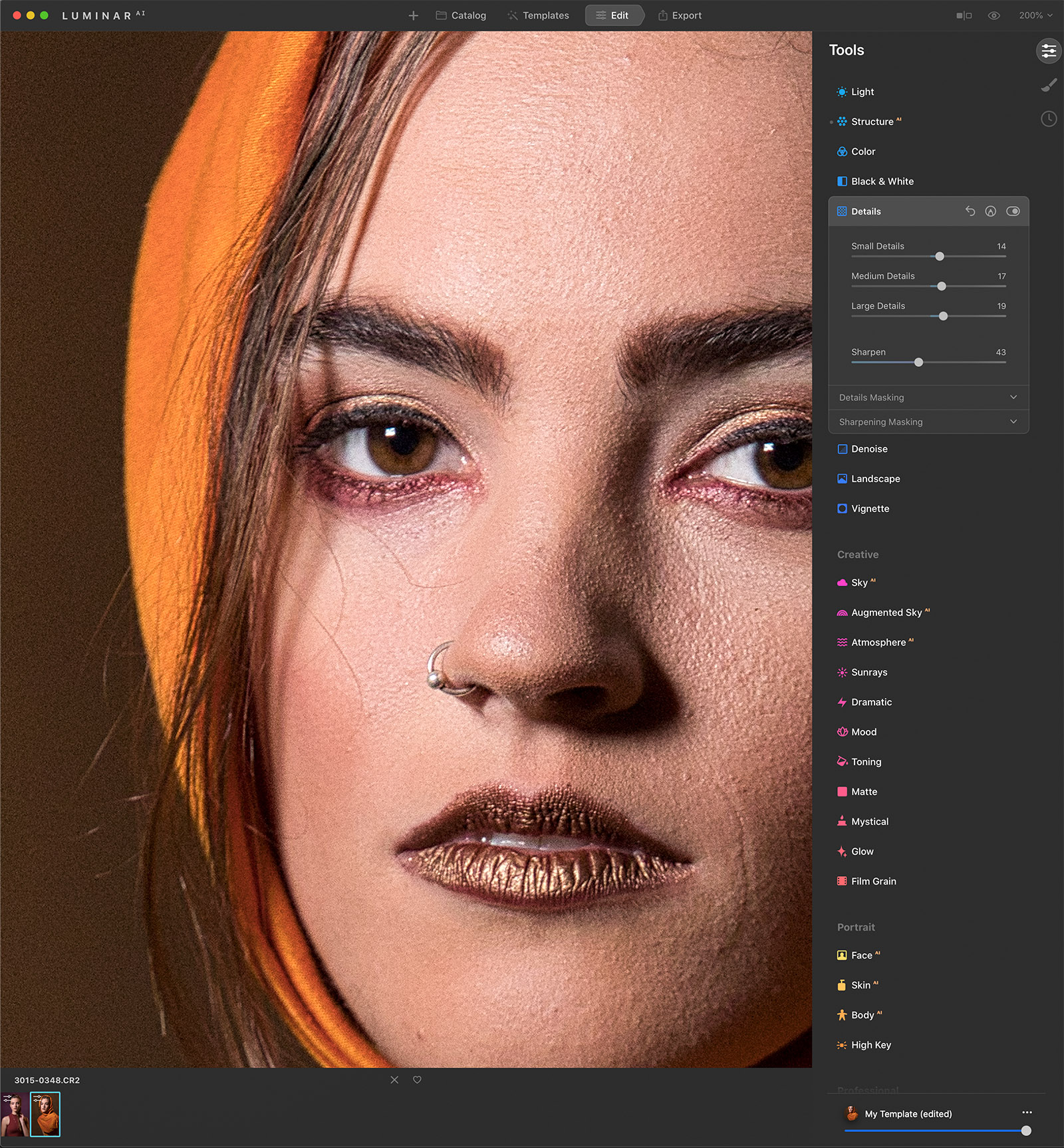Toggle the eye quick preview

994,15
